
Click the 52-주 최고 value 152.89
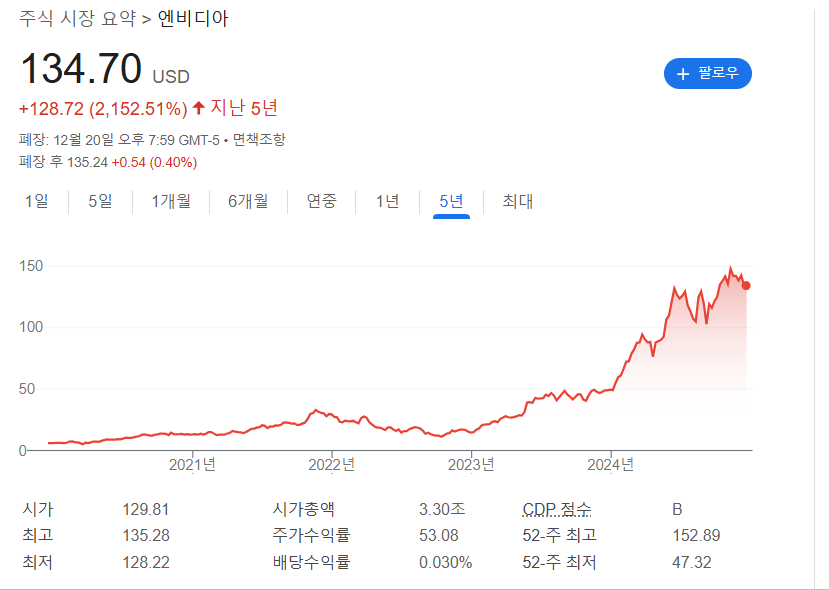696,536
